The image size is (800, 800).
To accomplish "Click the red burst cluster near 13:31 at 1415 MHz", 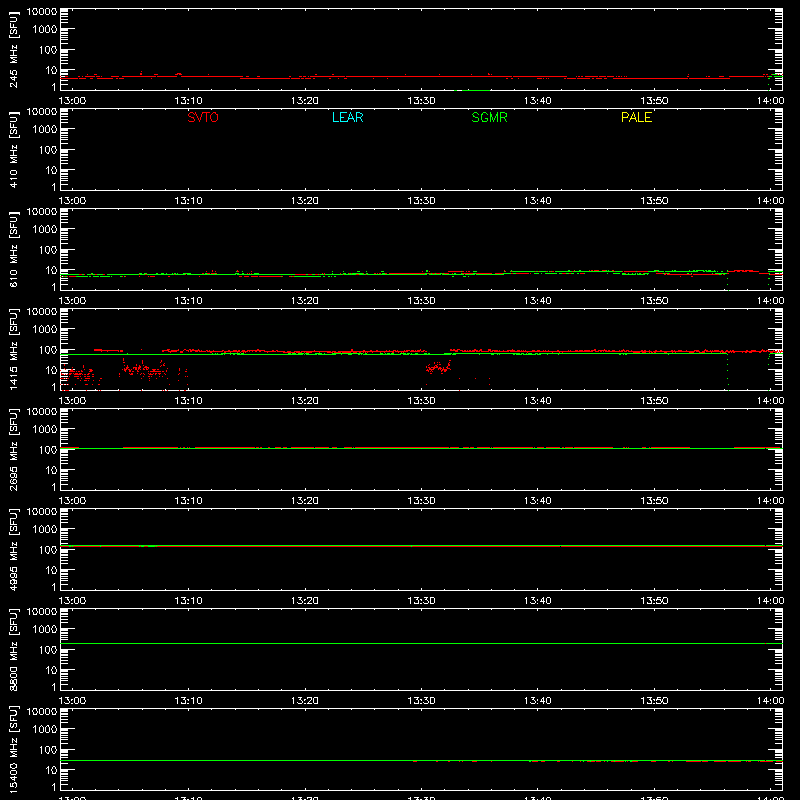I will pyautogui.click(x=438, y=367).
